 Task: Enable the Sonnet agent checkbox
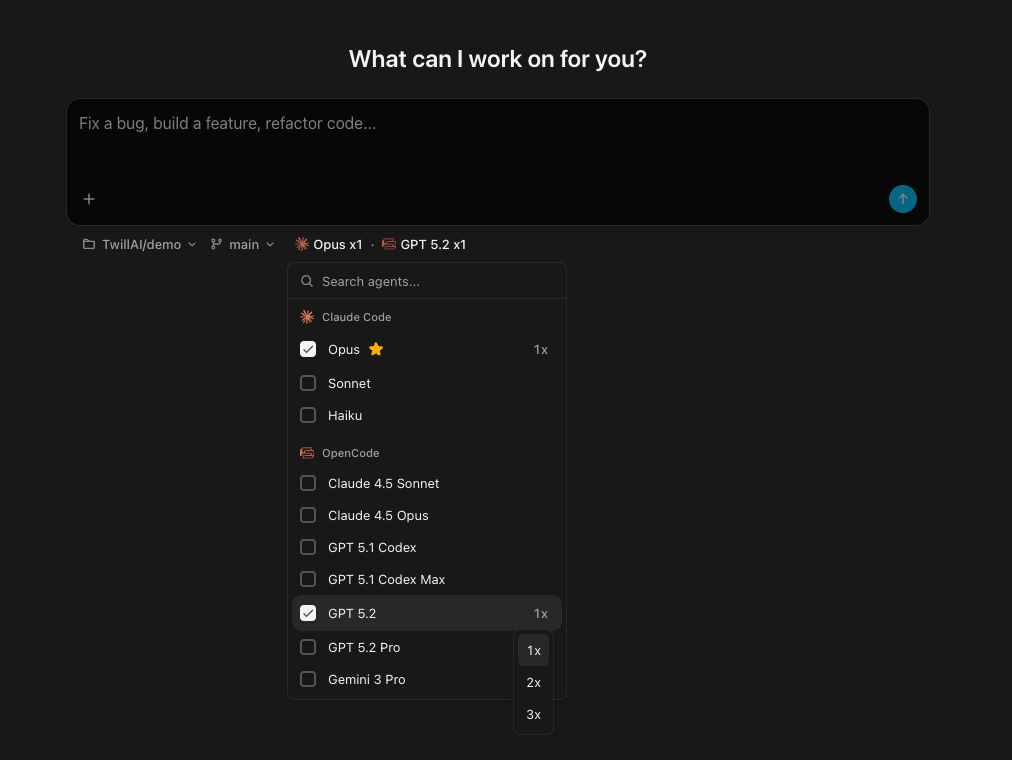(308, 383)
